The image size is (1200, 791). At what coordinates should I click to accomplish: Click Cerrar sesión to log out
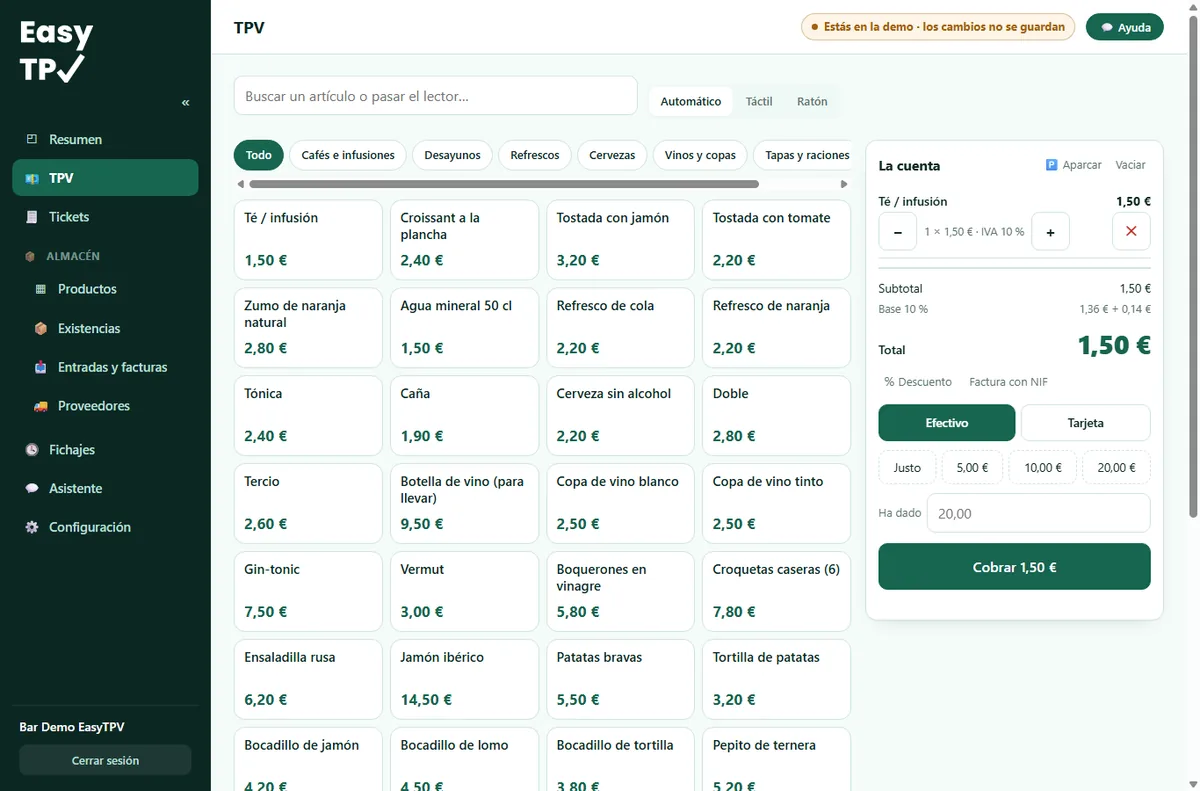[x=105, y=760]
